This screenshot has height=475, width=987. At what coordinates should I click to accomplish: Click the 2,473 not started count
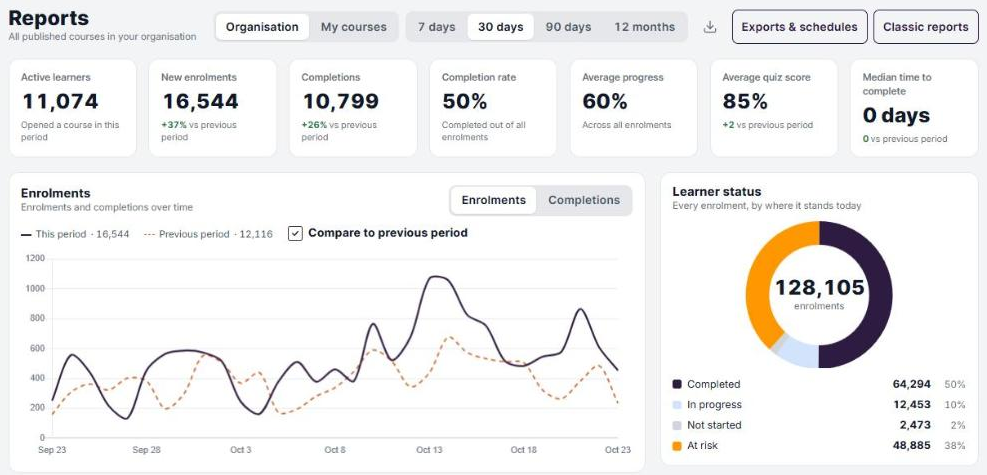pyautogui.click(x=915, y=425)
